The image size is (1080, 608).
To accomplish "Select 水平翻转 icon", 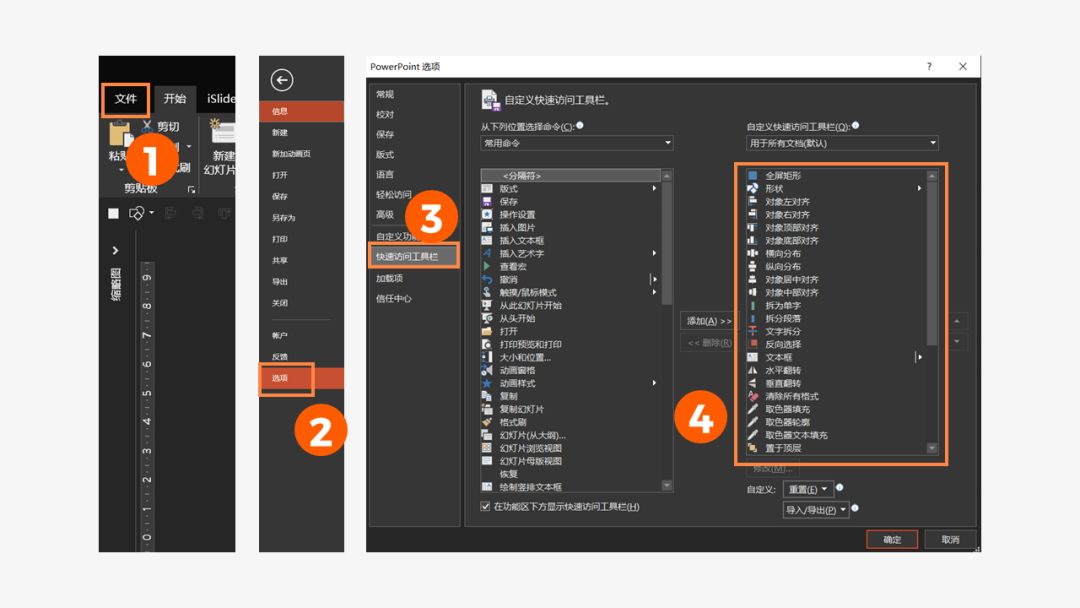I will click(x=753, y=370).
